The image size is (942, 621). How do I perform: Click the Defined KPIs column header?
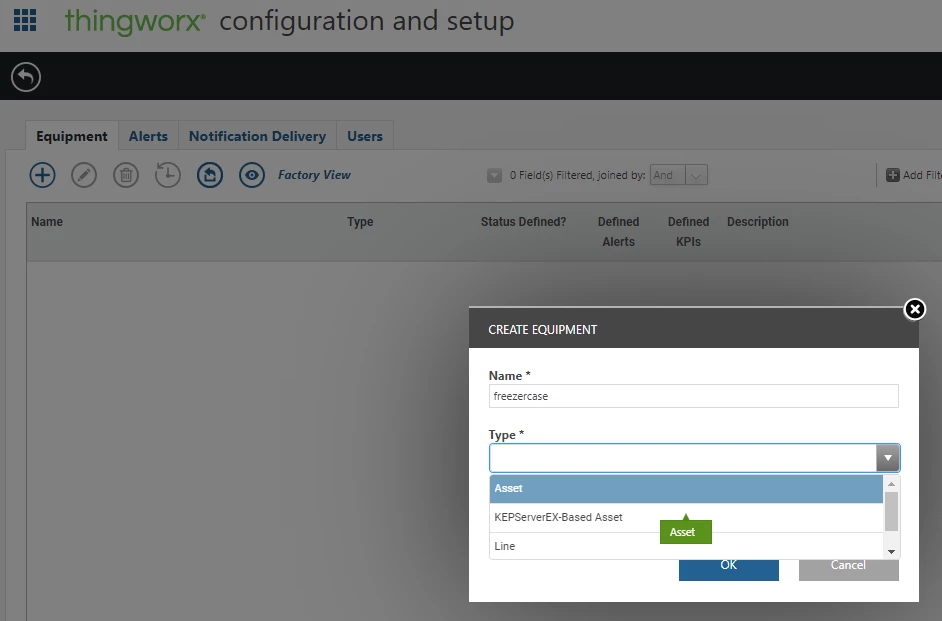click(688, 231)
